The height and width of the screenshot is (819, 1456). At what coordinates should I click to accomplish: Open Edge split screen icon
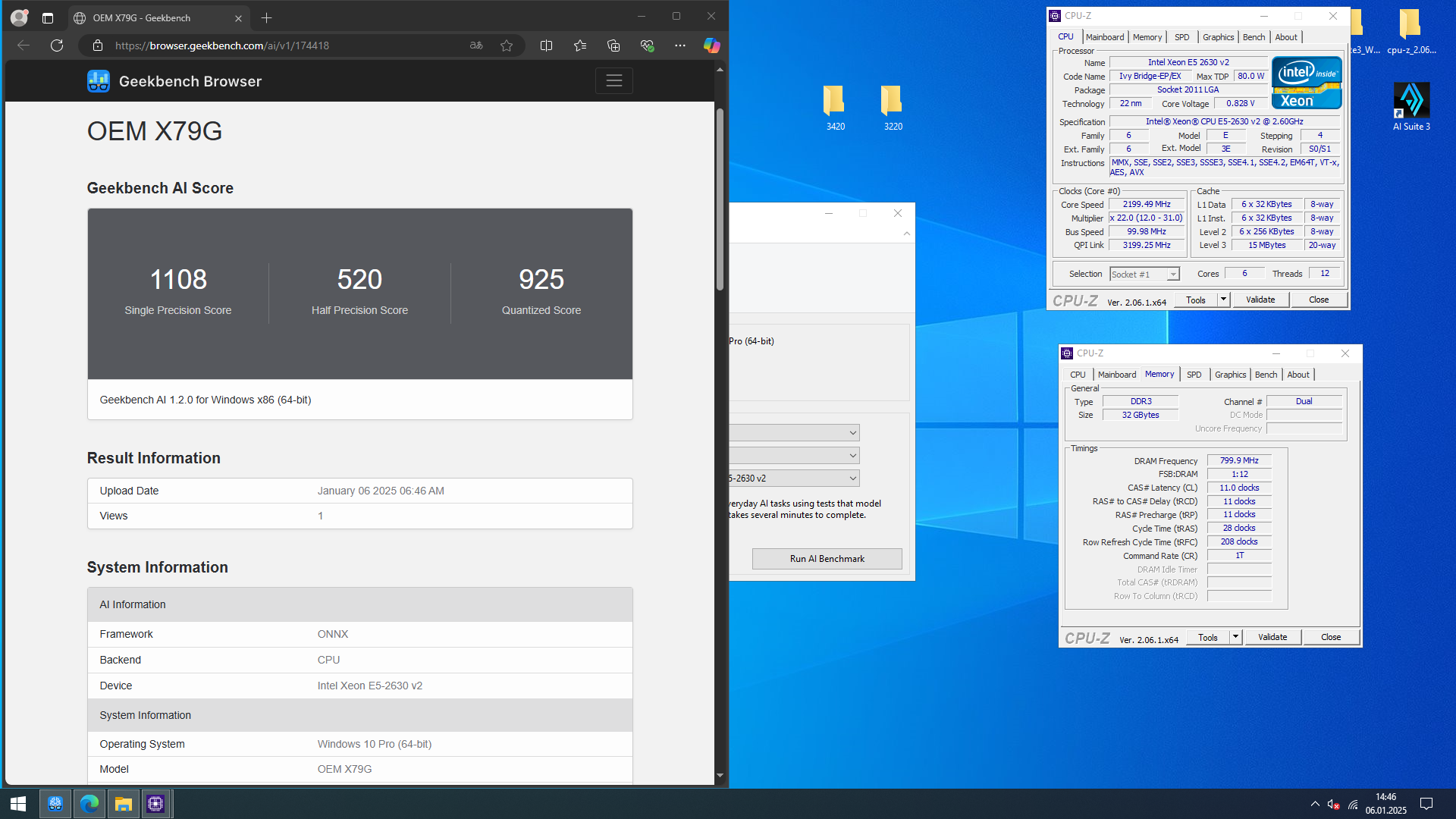click(546, 45)
